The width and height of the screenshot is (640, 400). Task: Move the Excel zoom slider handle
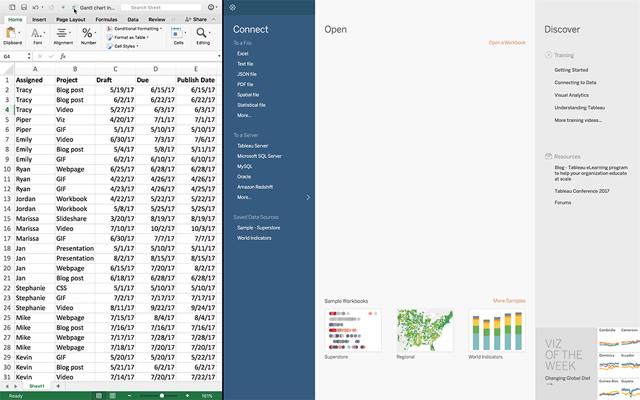(x=162, y=396)
